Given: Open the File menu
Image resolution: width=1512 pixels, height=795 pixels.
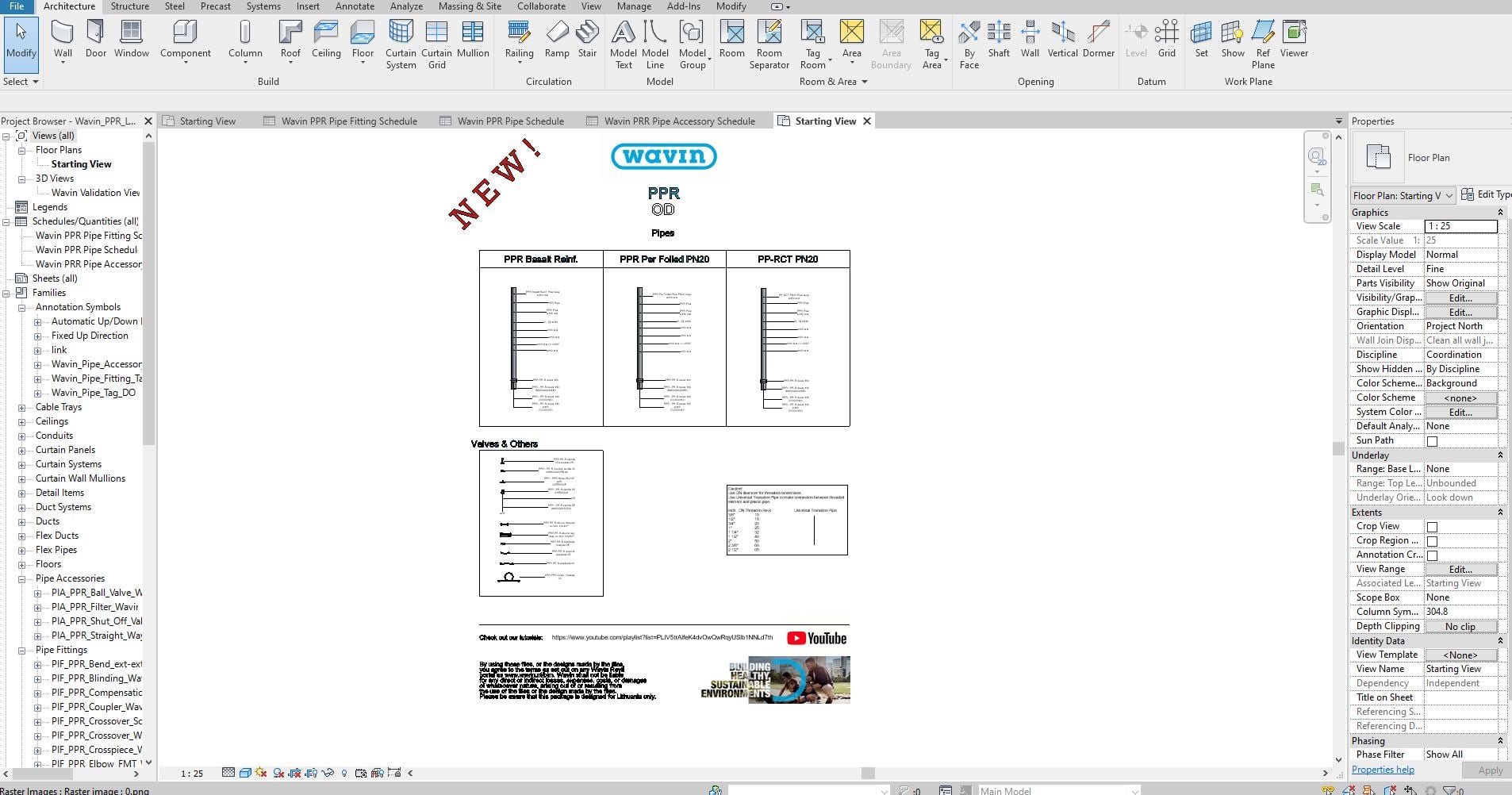Looking at the screenshot, I should click(16, 6).
